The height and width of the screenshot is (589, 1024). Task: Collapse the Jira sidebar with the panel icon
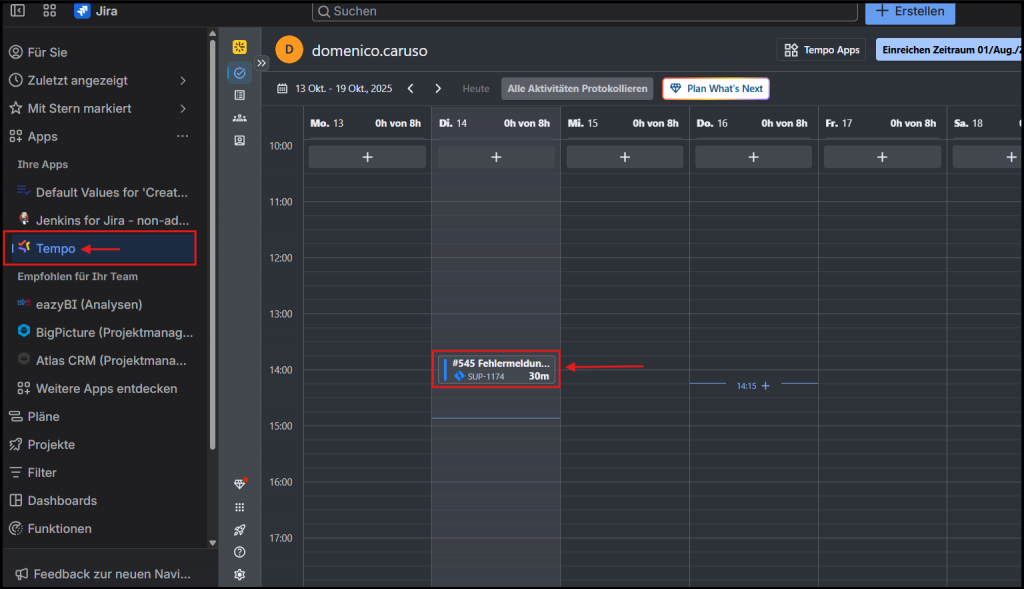pos(17,11)
